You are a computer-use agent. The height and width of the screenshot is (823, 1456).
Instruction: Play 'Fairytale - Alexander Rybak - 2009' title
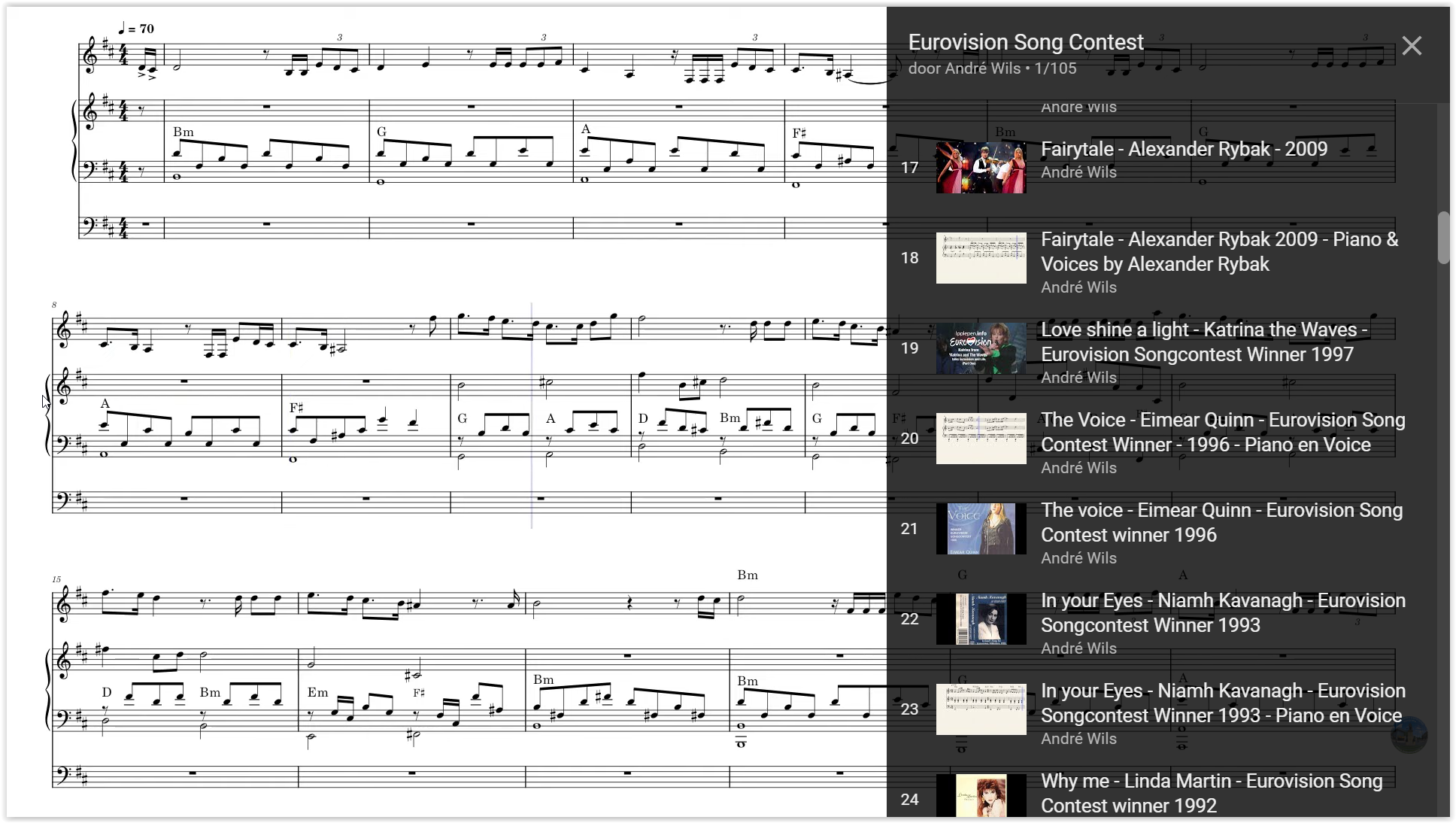pyautogui.click(x=1185, y=149)
